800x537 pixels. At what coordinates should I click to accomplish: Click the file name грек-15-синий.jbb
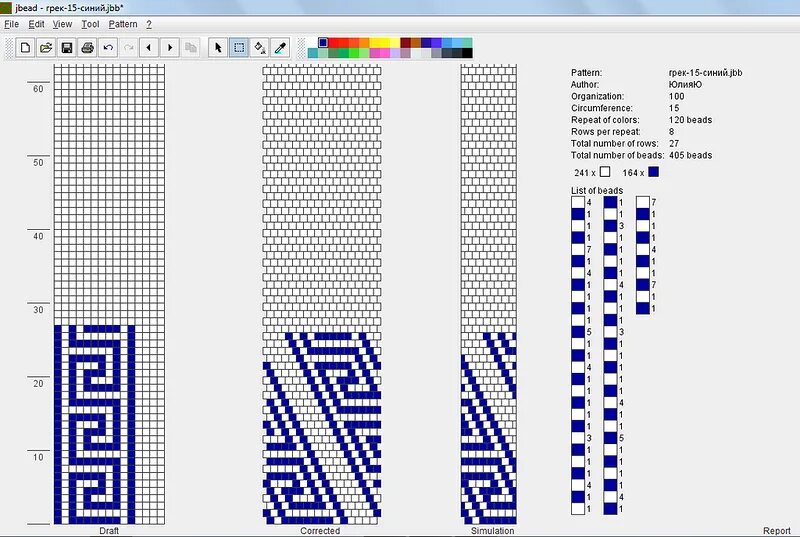pyautogui.click(x=705, y=72)
